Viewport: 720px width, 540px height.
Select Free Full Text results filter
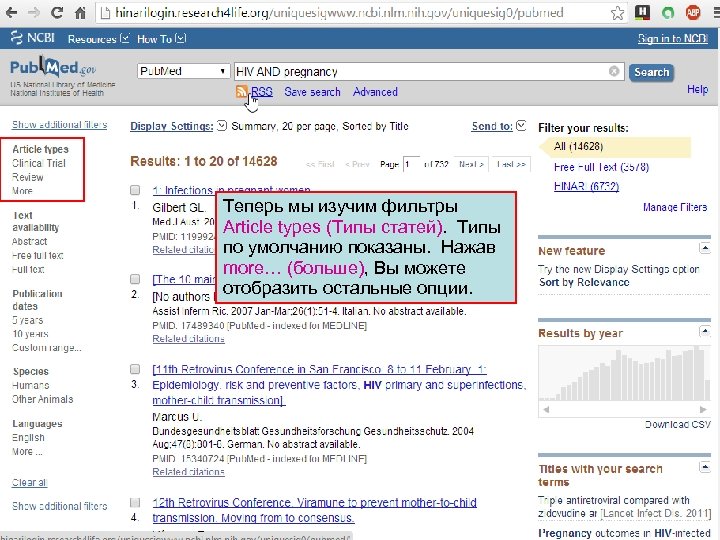tap(601, 167)
